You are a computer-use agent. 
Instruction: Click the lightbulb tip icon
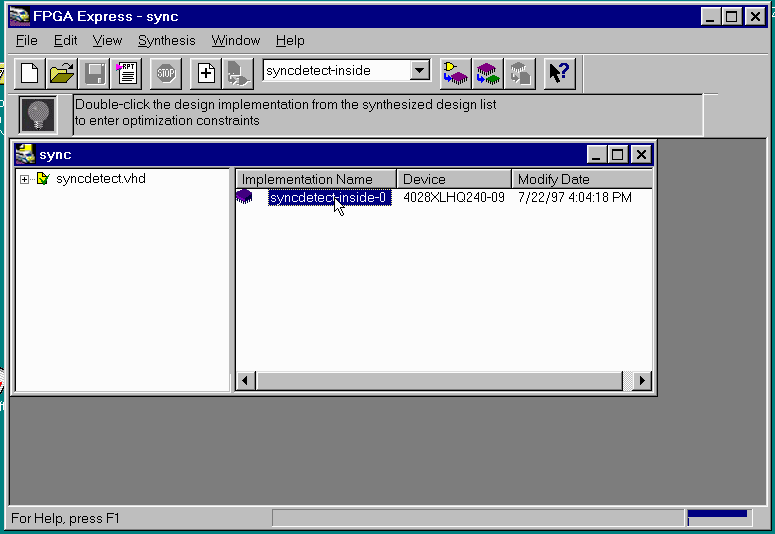(38, 113)
